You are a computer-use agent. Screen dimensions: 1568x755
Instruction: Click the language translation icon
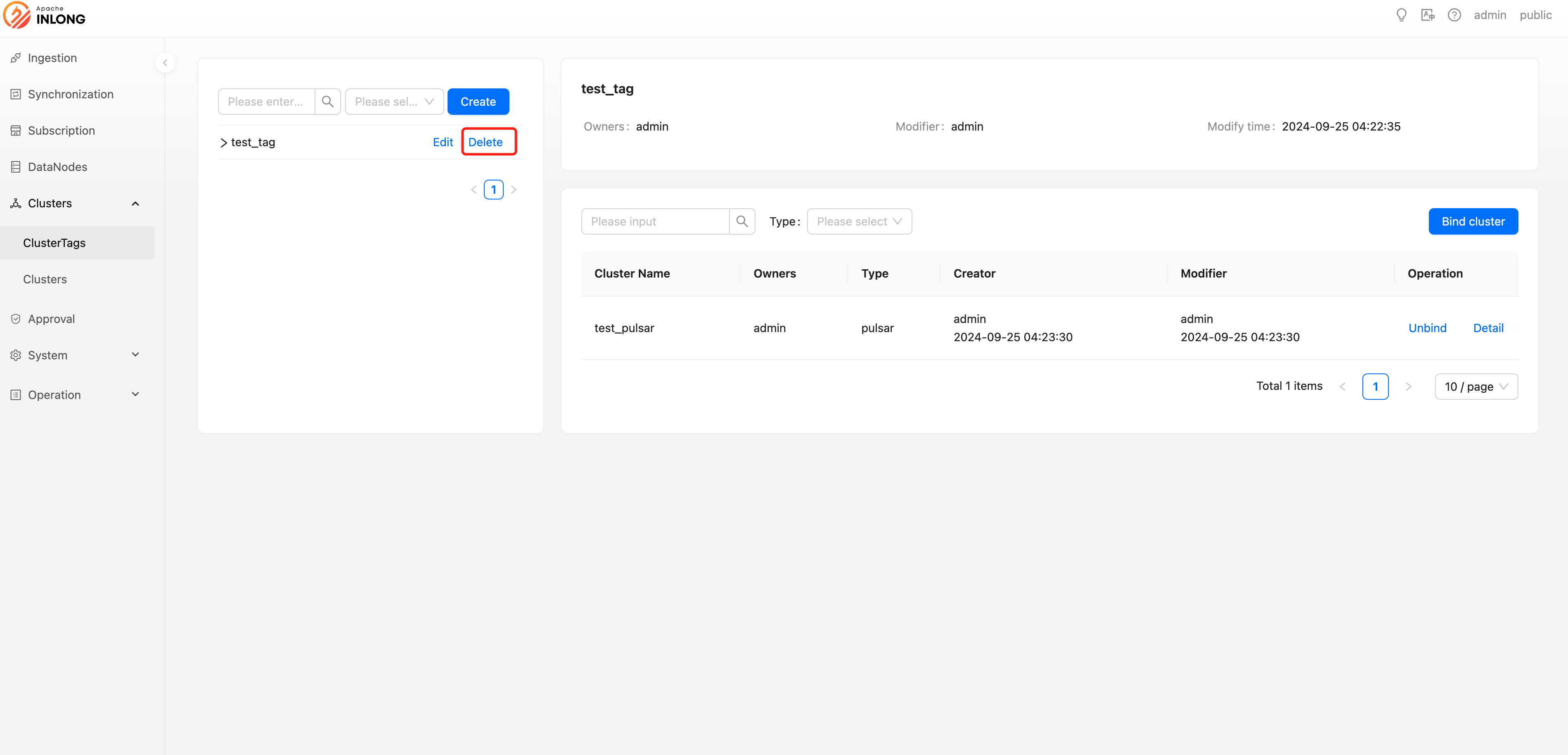coord(1427,15)
